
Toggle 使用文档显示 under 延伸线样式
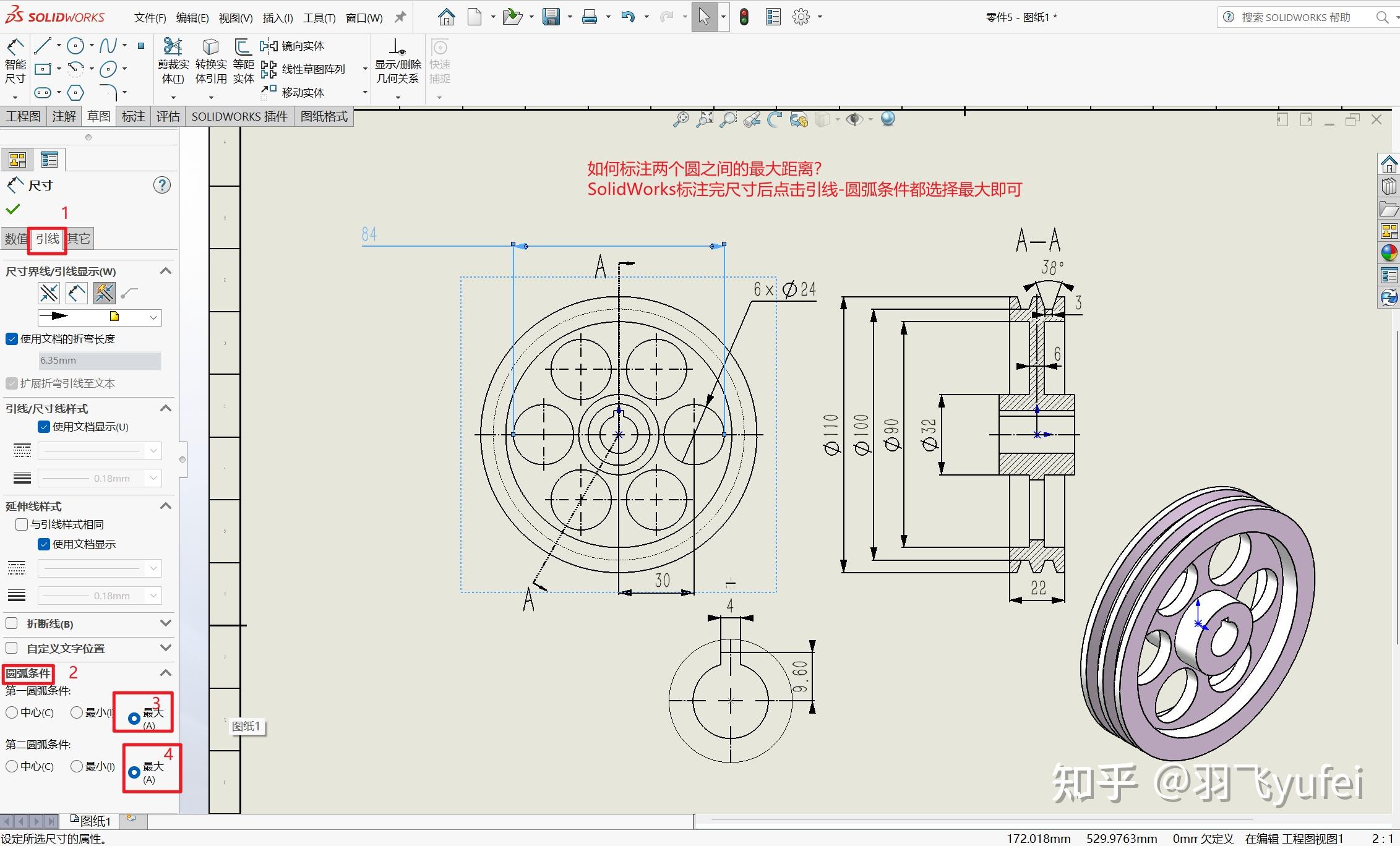pyautogui.click(x=44, y=544)
